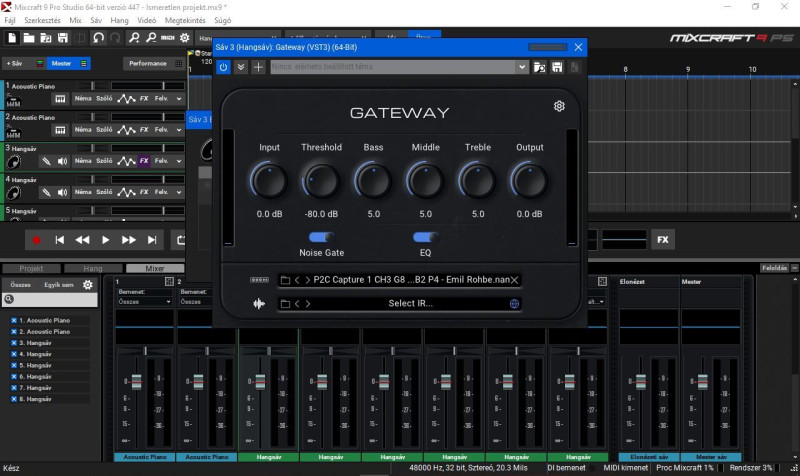Click the waveform IR icon left of Select IR

[259, 304]
